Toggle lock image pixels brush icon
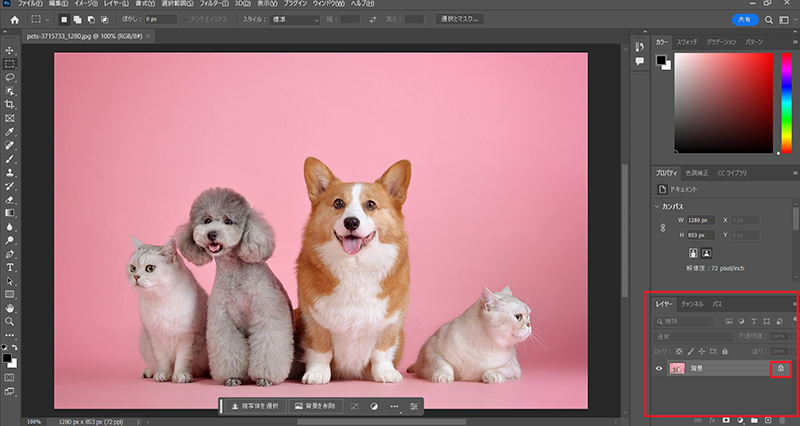Viewport: 800px width, 426px height. (x=690, y=352)
